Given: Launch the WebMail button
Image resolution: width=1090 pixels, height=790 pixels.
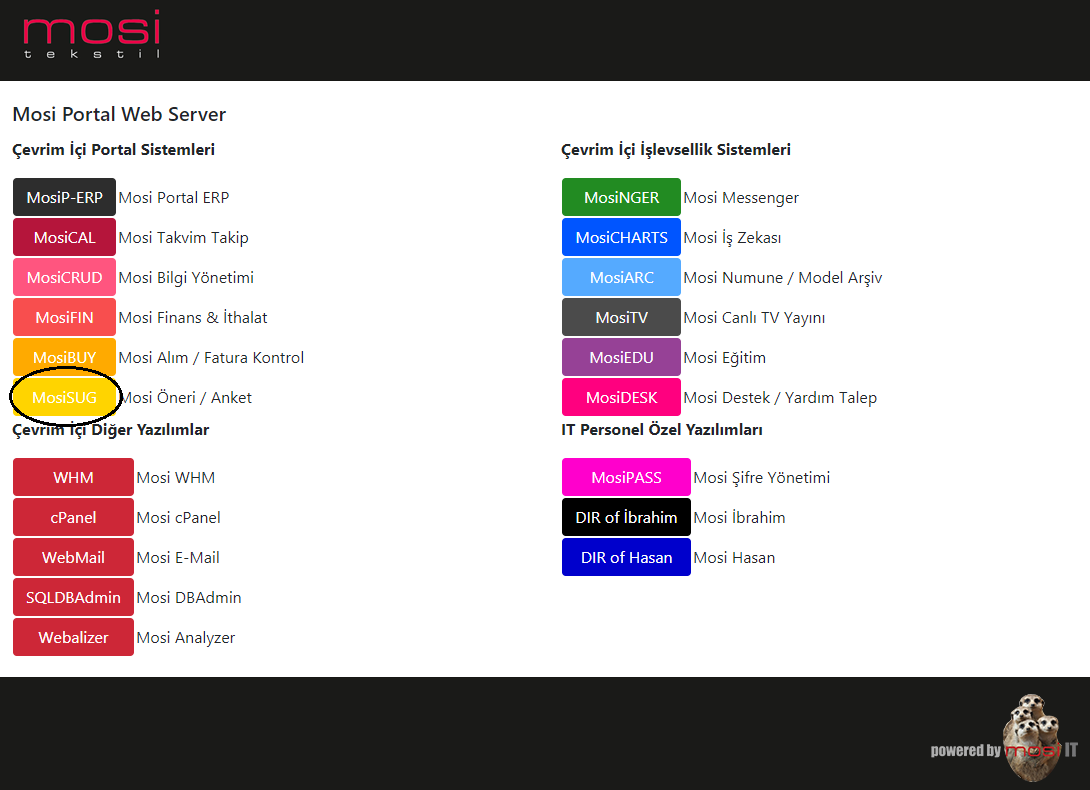Looking at the screenshot, I should coord(73,557).
